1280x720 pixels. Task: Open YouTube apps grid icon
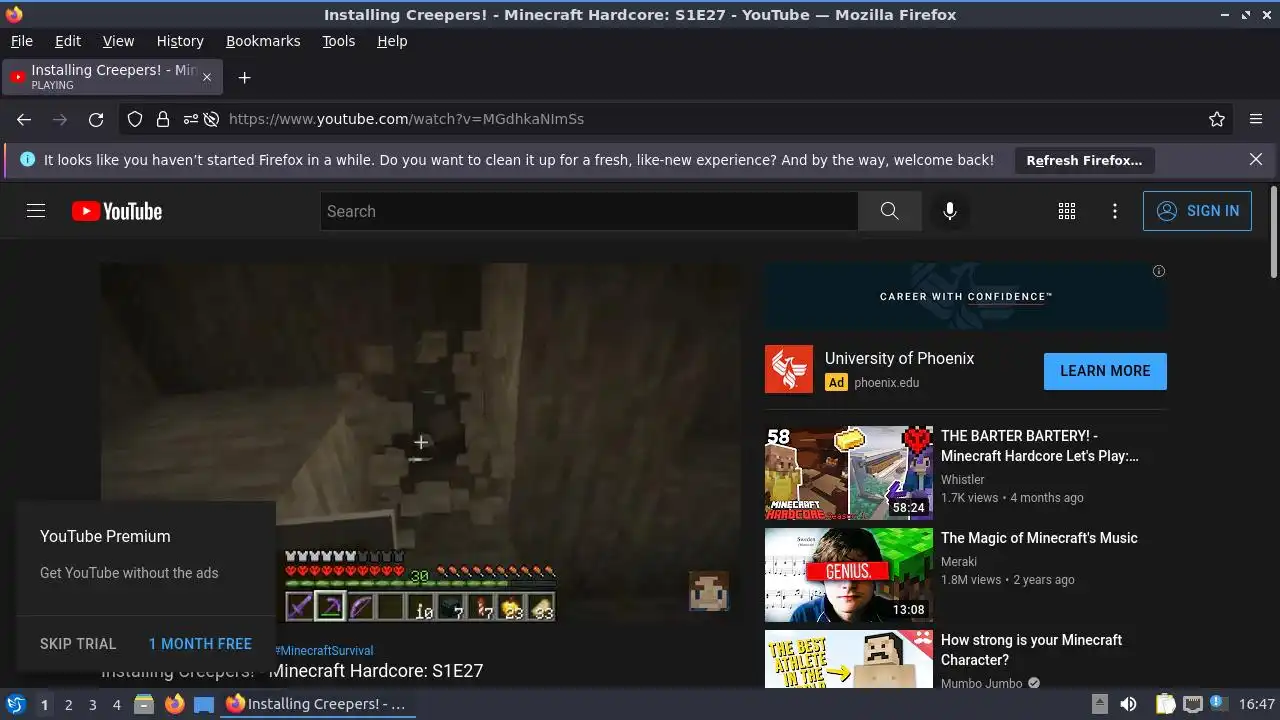[1067, 211]
